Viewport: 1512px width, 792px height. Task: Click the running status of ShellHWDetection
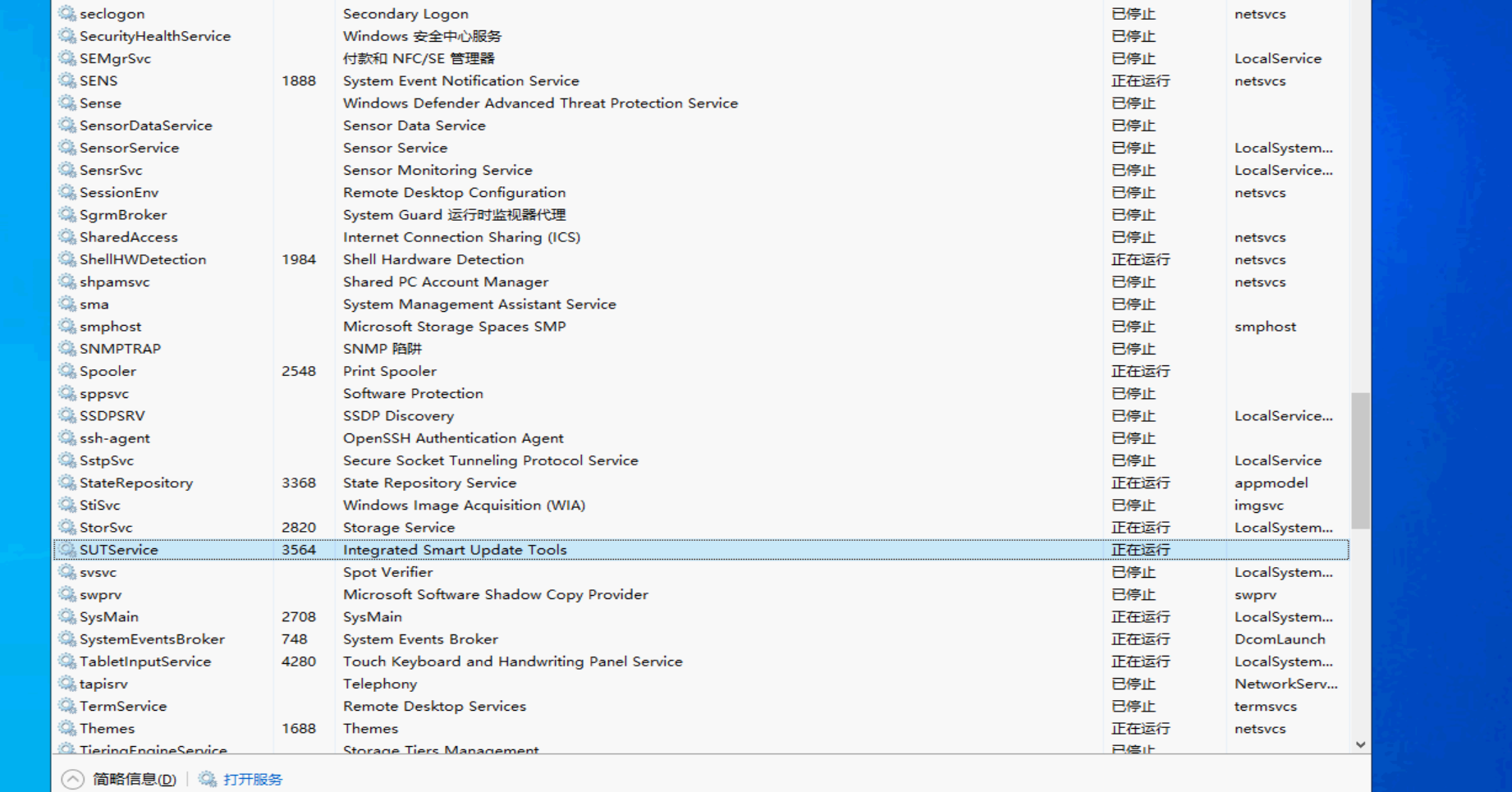(x=1140, y=259)
